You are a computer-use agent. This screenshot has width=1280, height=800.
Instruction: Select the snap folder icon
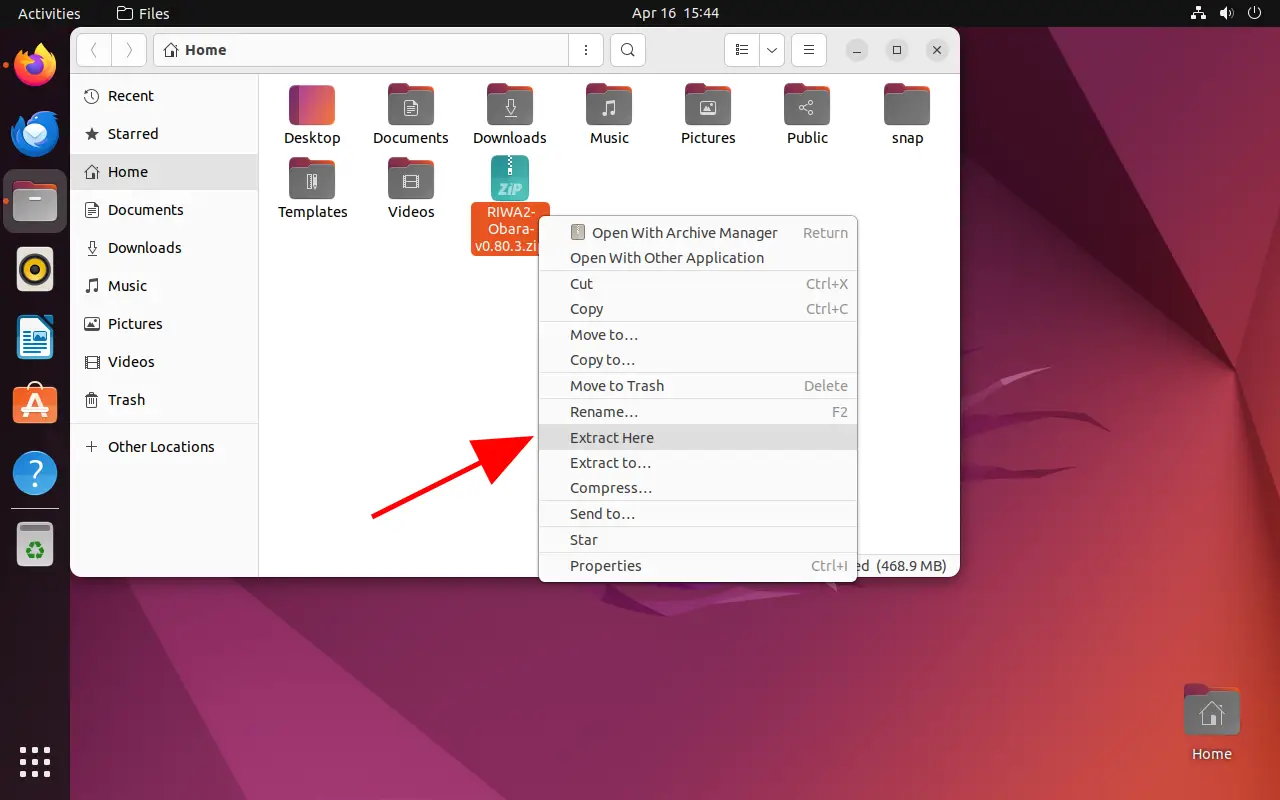coord(907,106)
